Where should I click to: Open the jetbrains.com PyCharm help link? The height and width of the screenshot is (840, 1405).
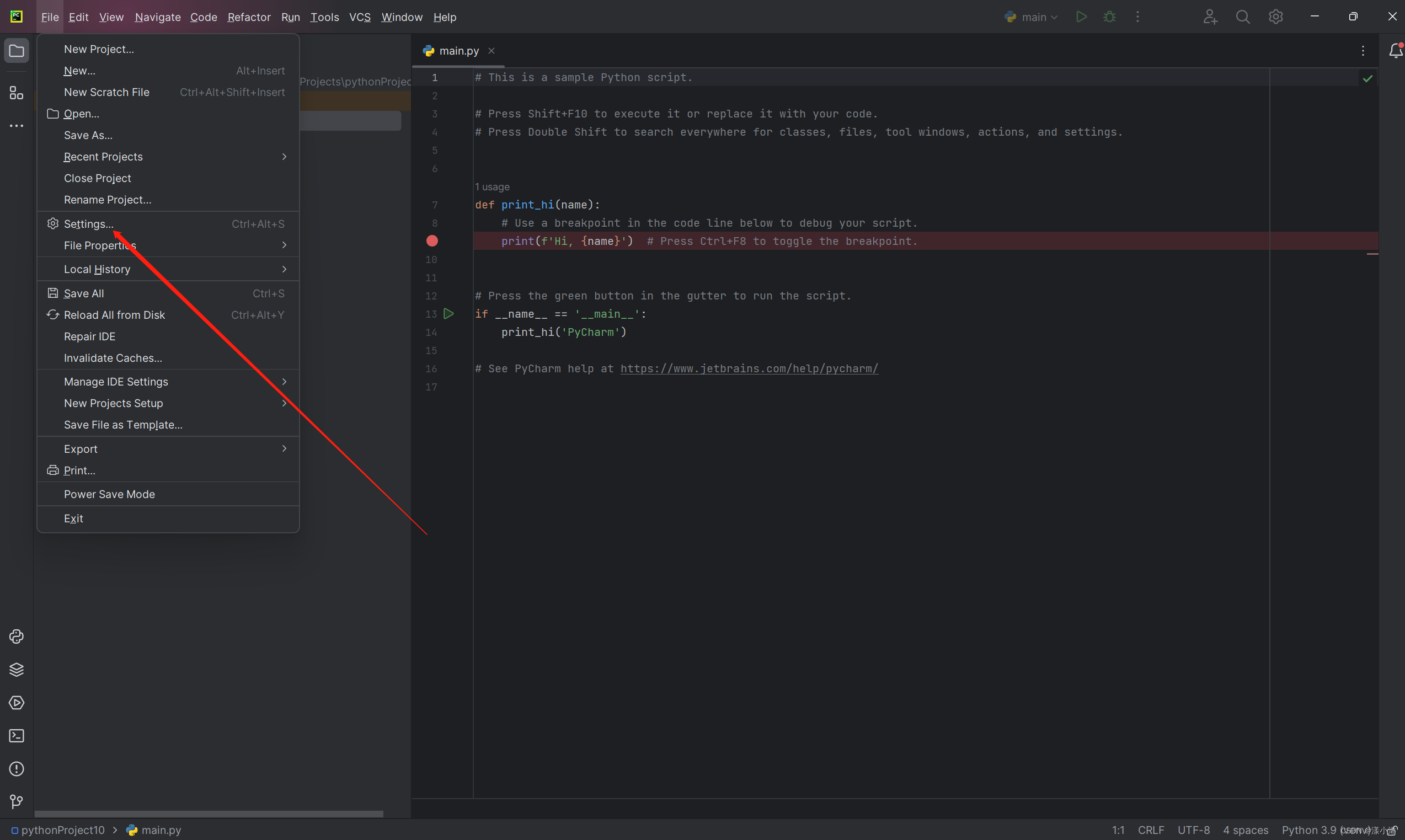(x=749, y=368)
